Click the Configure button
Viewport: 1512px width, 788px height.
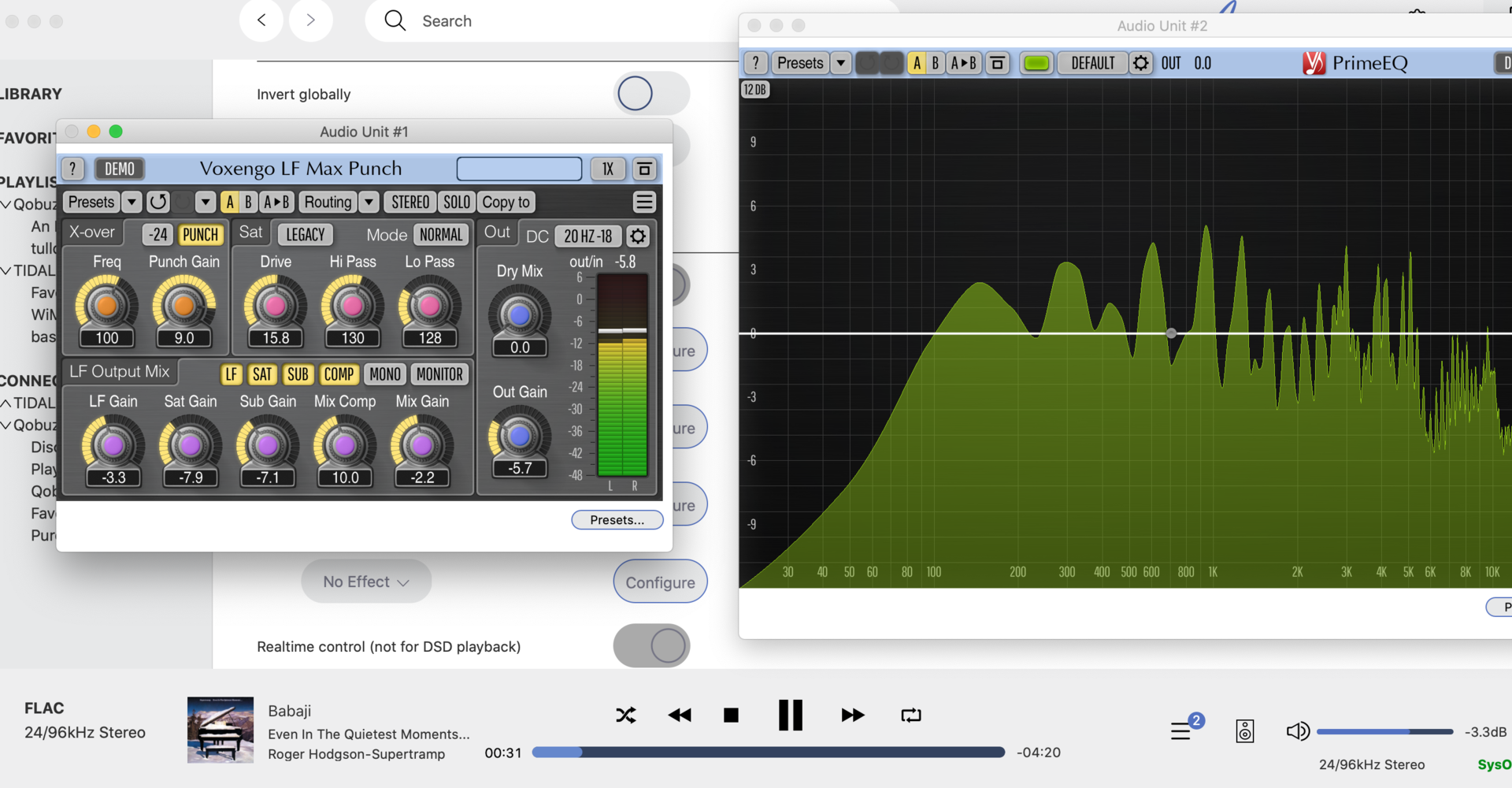point(660,582)
